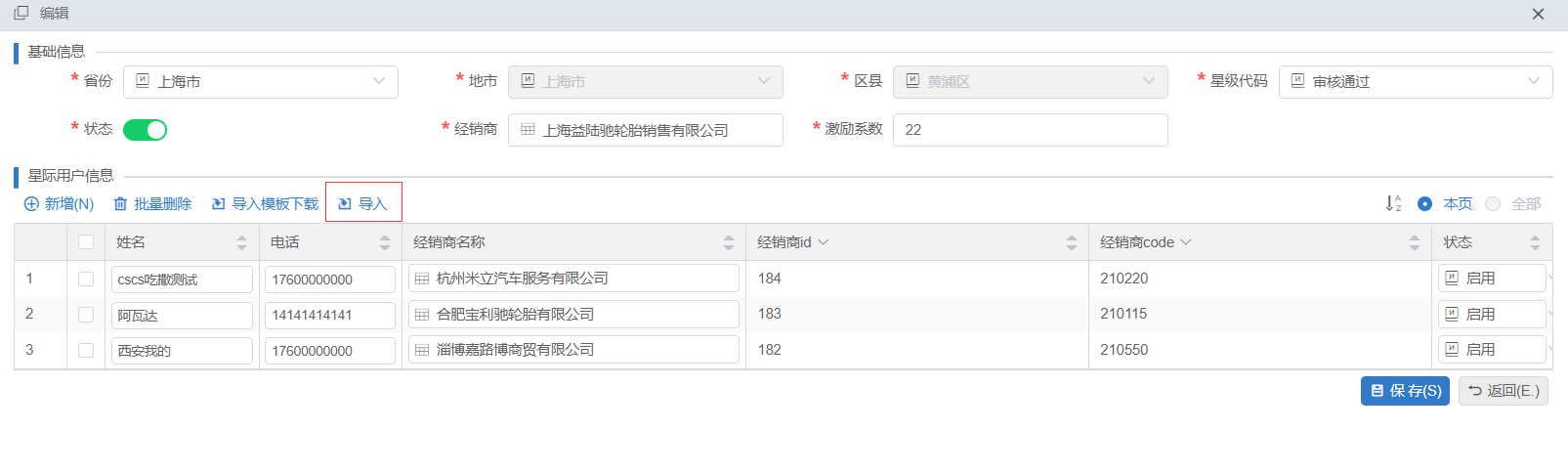Tick the checkbox for row 2 阿瓦达
Screen dimensions: 1568x473
tap(86, 315)
